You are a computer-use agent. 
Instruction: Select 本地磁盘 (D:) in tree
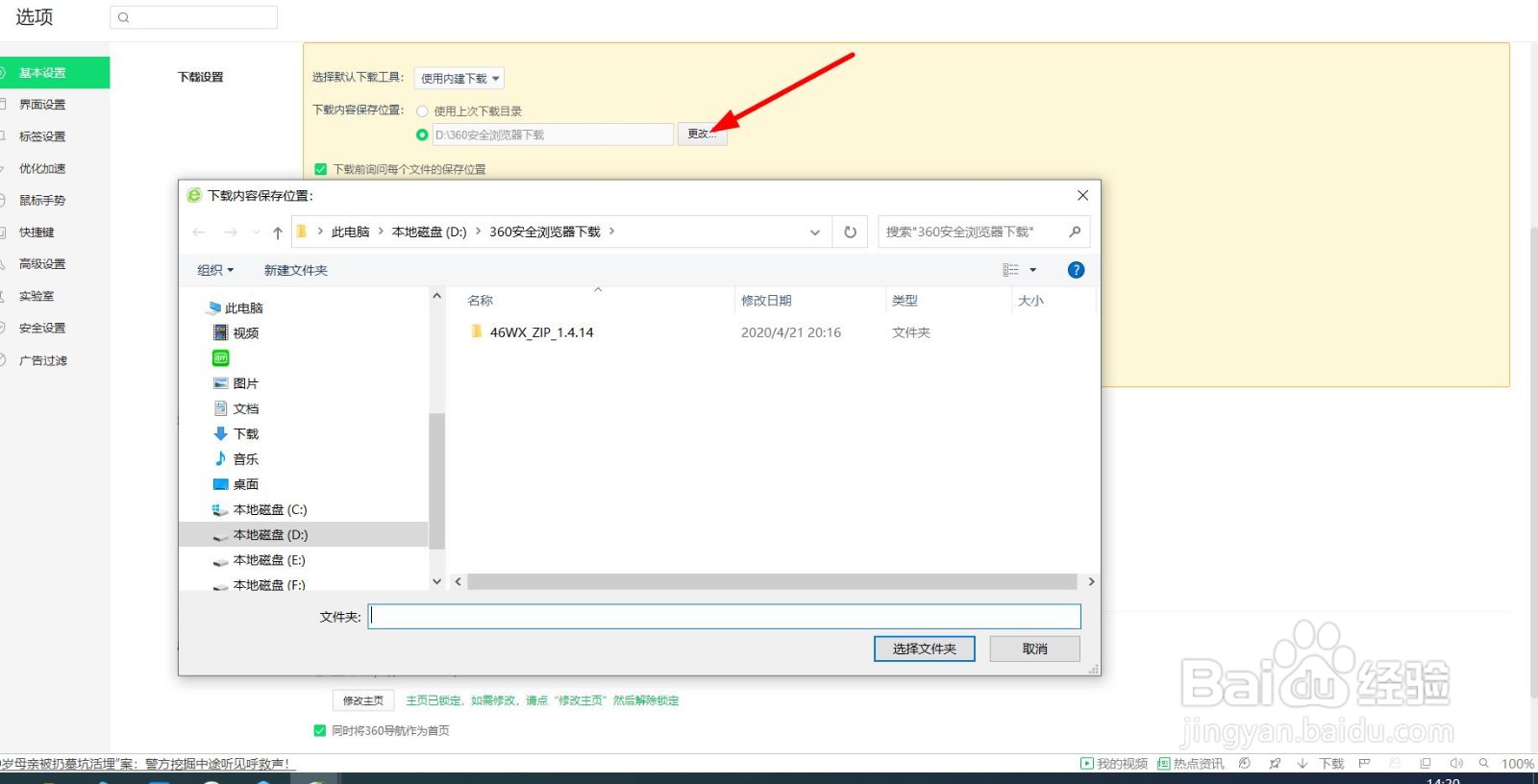[x=303, y=535]
